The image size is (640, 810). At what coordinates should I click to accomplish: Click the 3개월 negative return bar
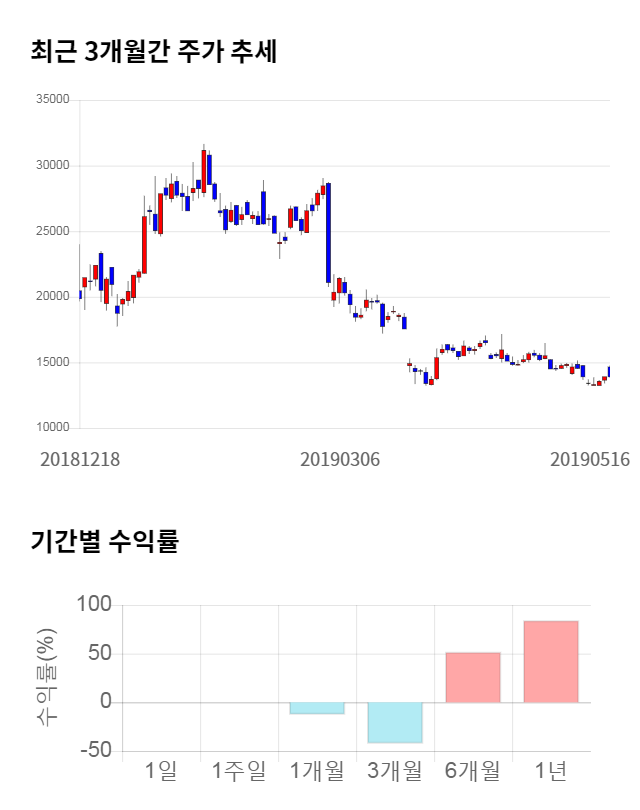394,722
